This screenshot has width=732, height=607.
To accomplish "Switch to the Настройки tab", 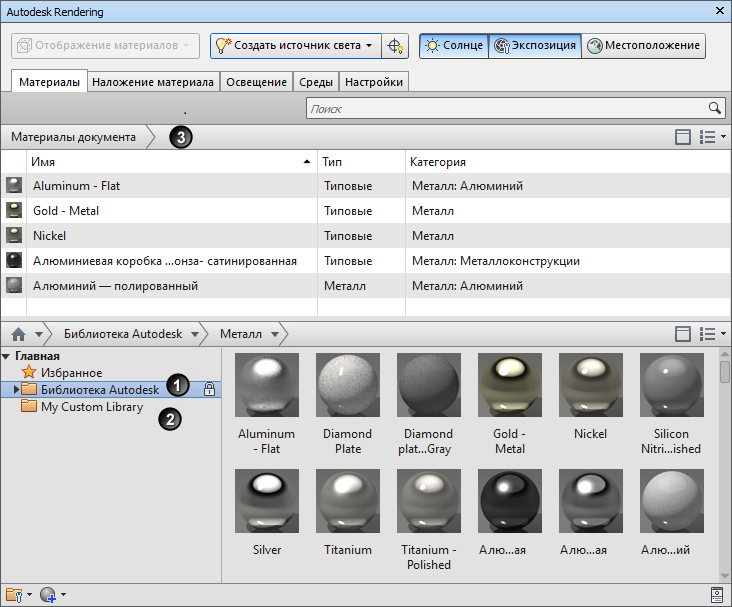I will tap(374, 82).
